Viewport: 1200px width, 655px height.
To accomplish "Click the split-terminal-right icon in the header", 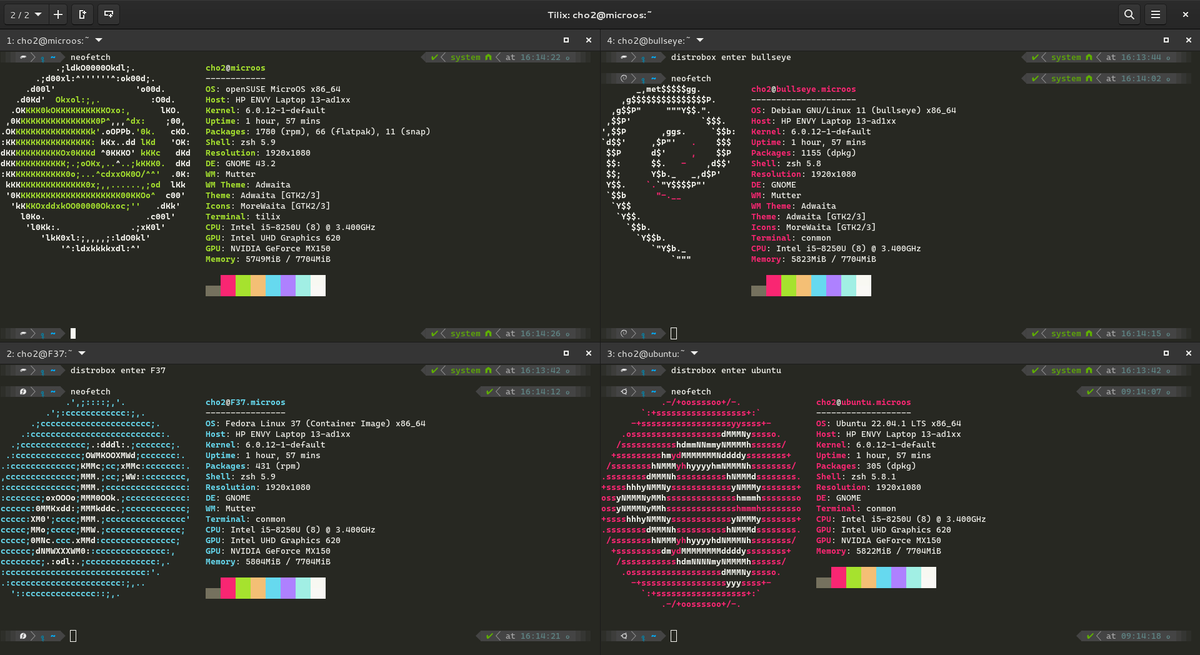I will click(x=82, y=14).
